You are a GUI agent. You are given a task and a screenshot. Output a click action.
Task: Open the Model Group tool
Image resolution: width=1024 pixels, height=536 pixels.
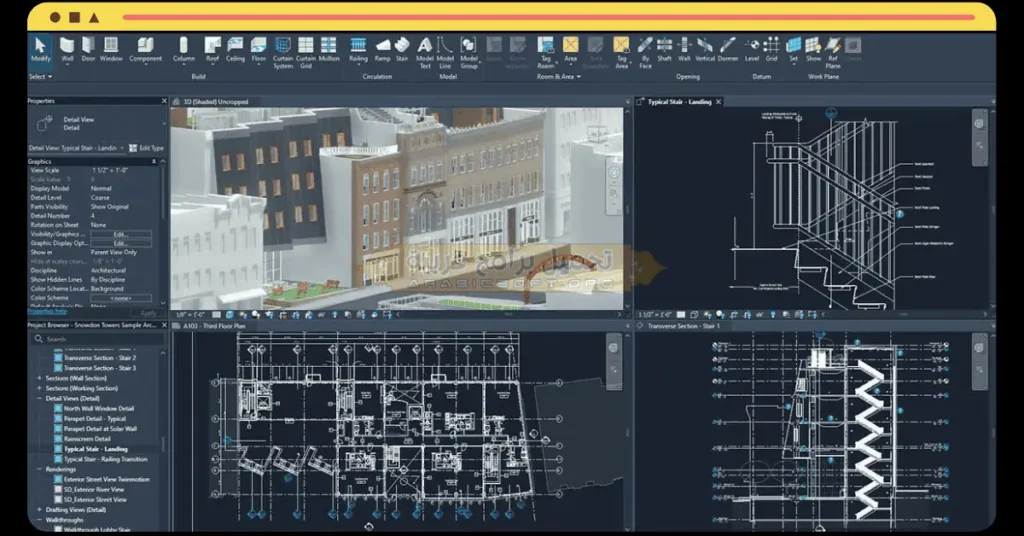(469, 53)
